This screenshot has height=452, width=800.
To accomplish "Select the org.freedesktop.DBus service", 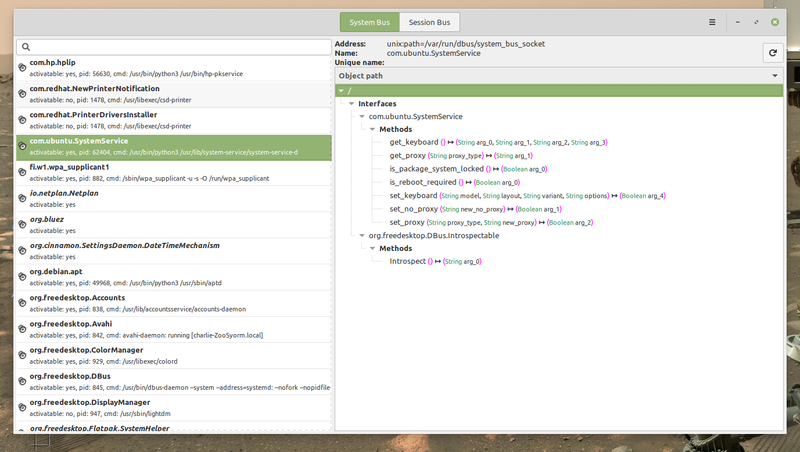I will [173, 382].
